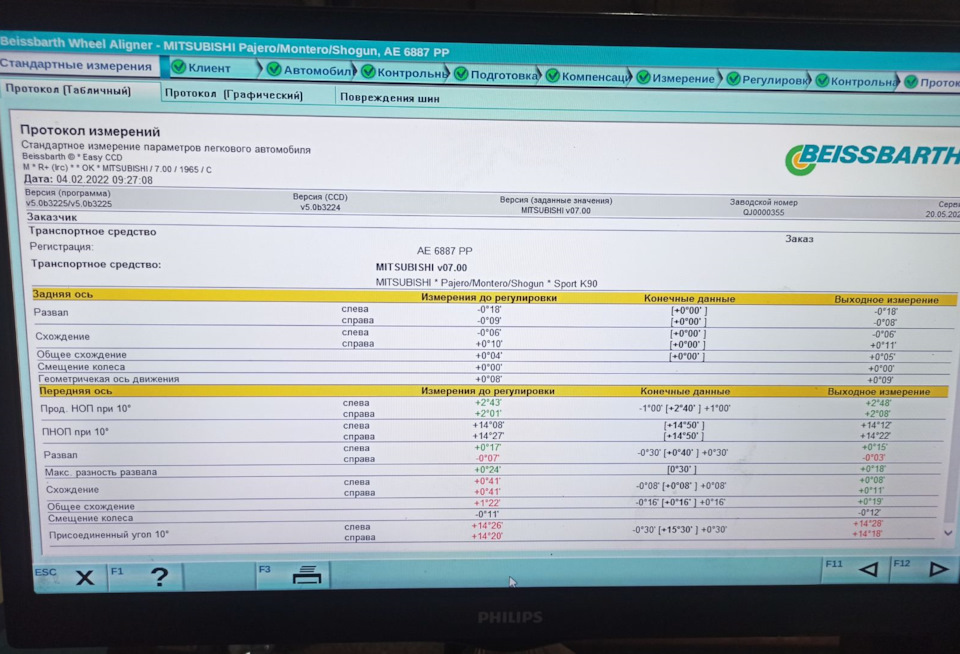The image size is (960, 654).
Task: Click front Смещение колеса value -0°11'
Action: coord(487,514)
